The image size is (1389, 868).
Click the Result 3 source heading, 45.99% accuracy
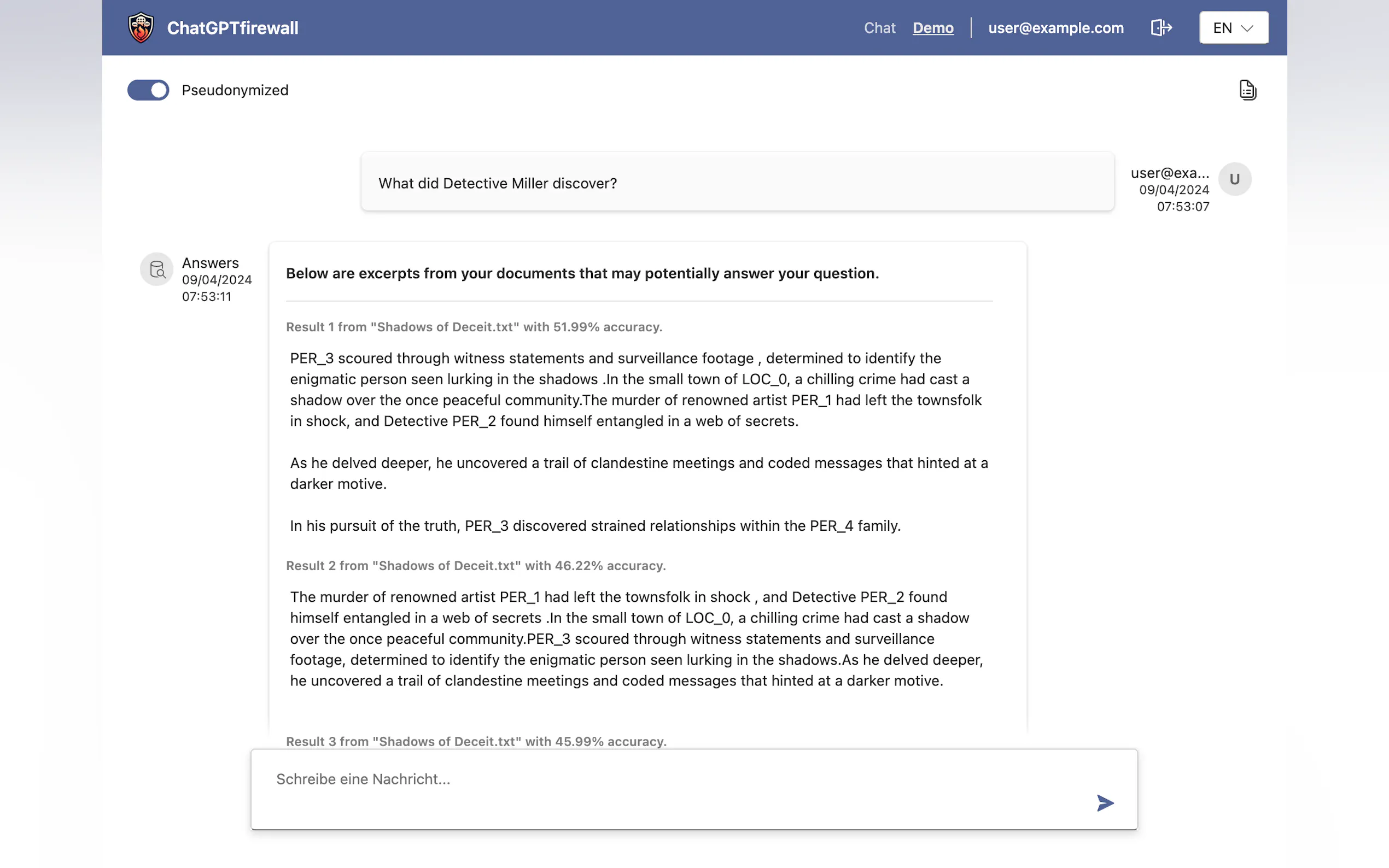pyautogui.click(x=476, y=741)
